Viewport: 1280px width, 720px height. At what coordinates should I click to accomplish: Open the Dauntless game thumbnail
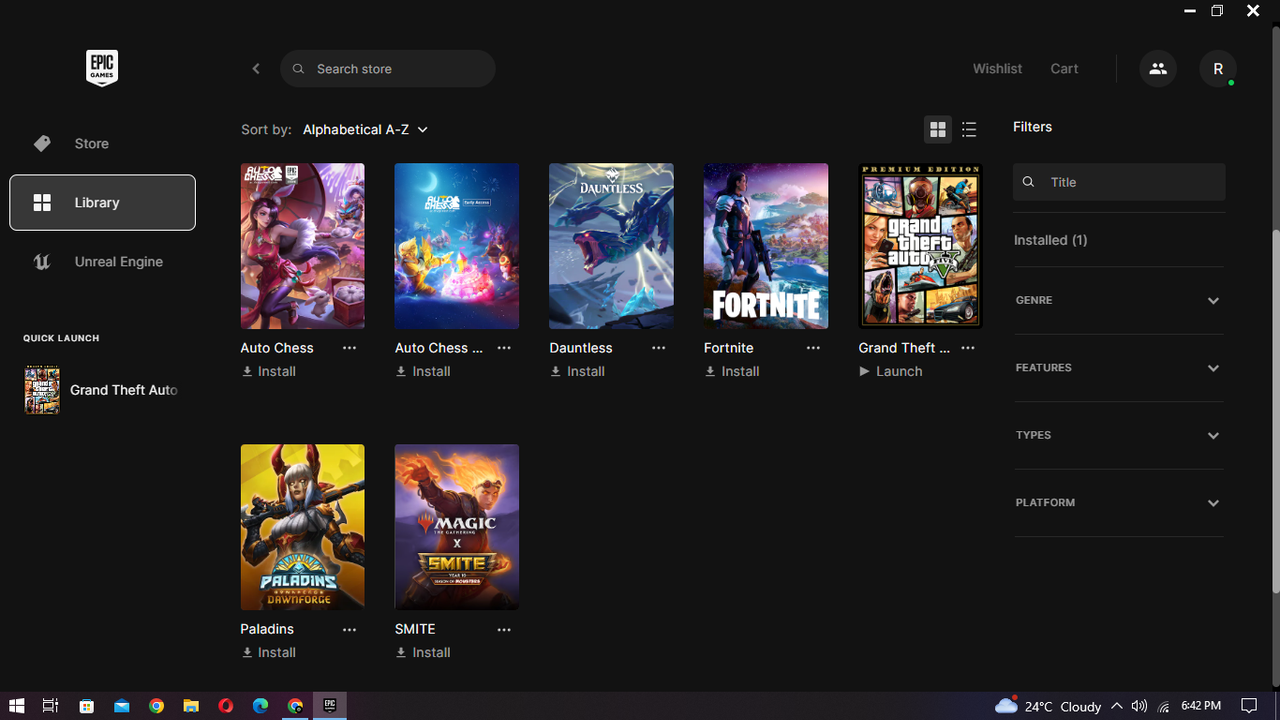coord(611,246)
